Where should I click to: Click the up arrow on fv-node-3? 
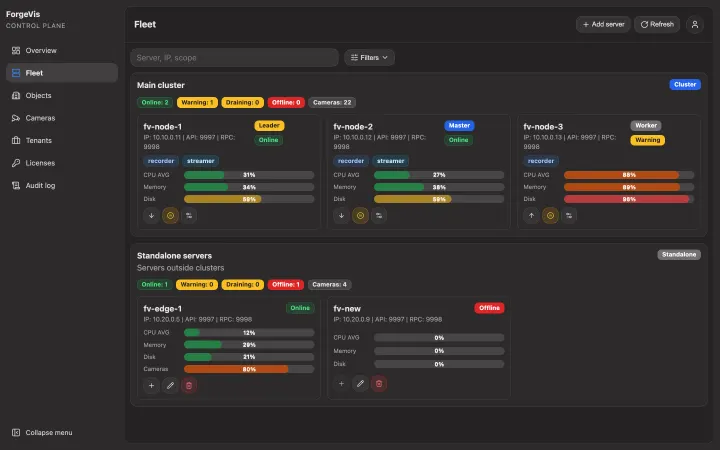coord(531,215)
